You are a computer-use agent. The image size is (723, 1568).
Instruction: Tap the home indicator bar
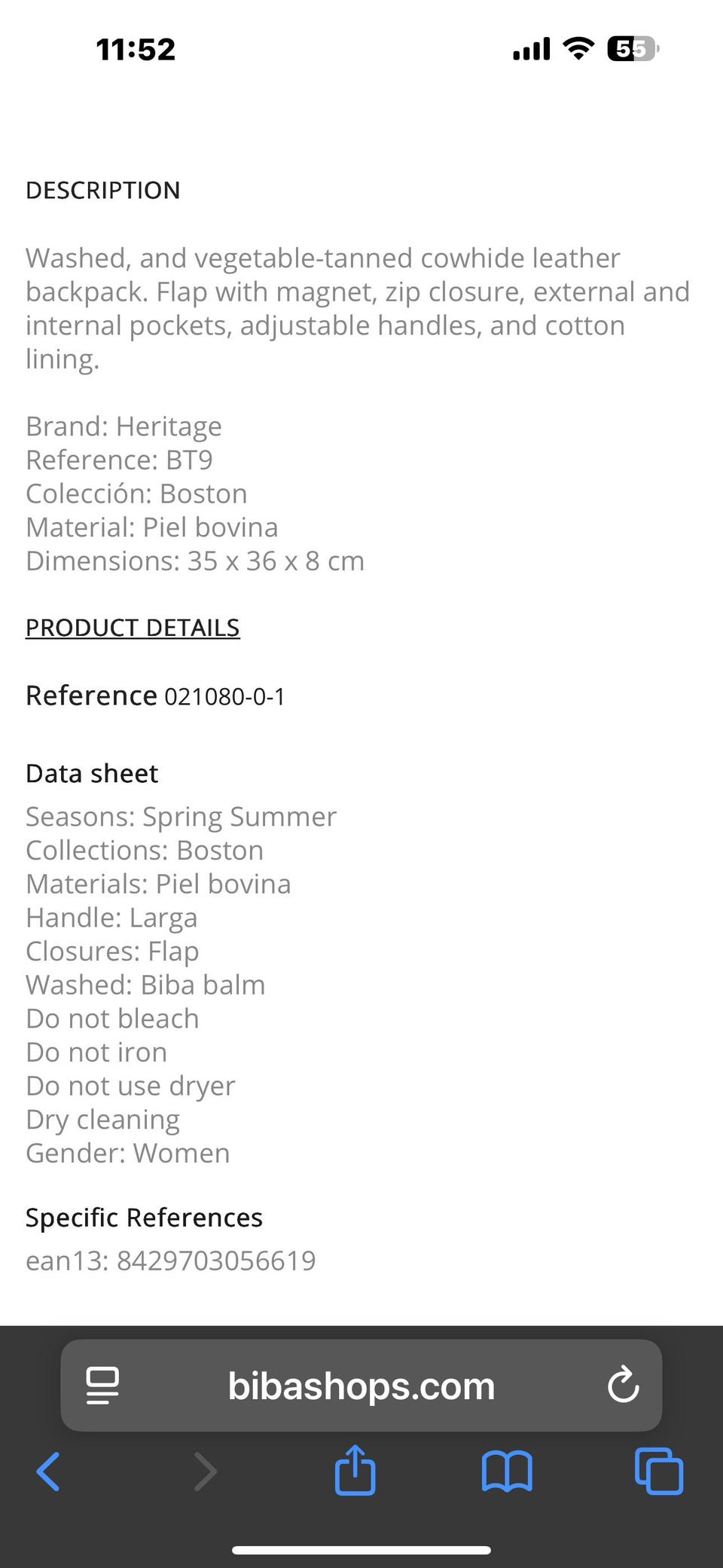tap(361, 1550)
